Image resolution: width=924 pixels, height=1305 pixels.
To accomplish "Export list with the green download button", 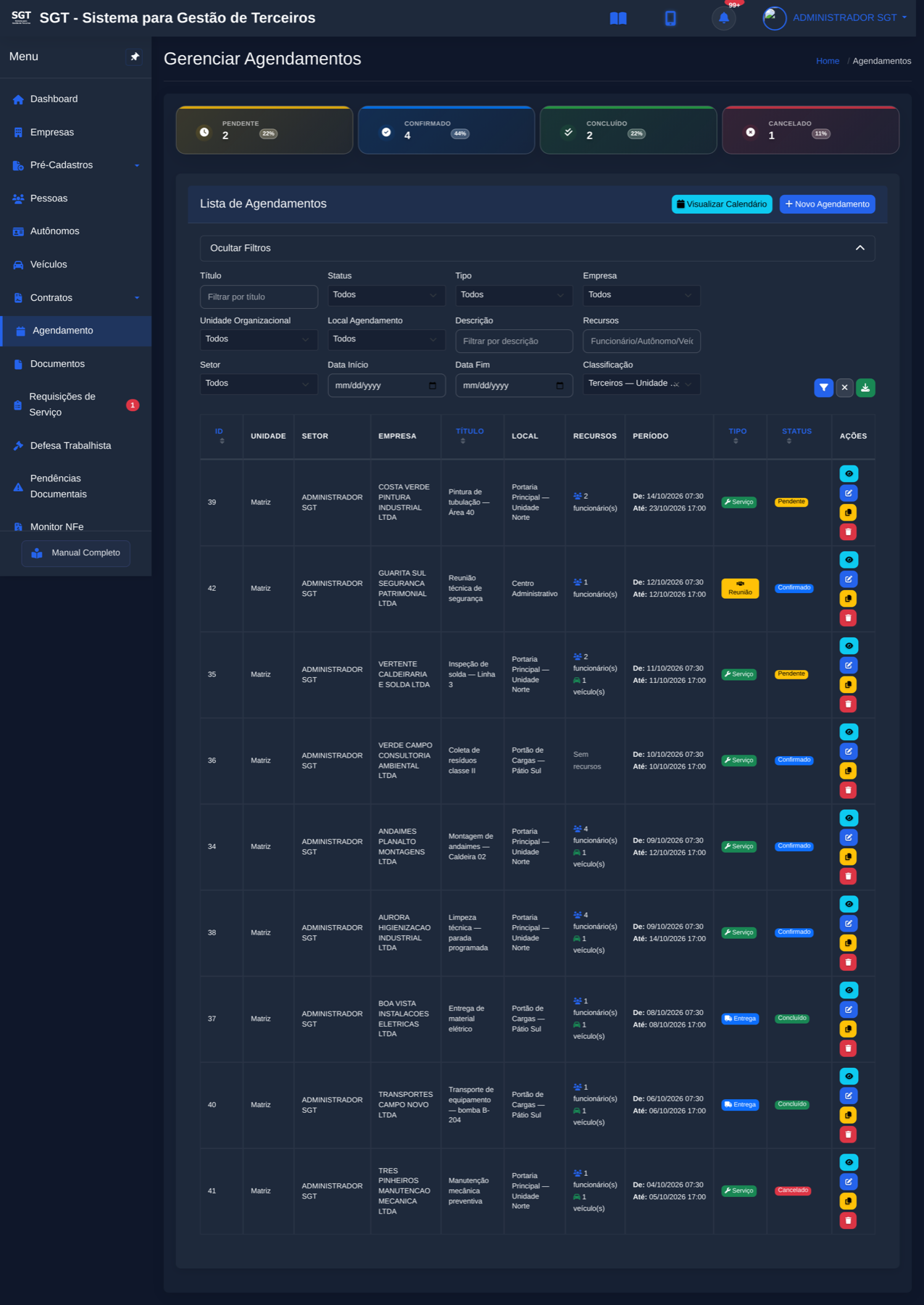I will pos(865,388).
